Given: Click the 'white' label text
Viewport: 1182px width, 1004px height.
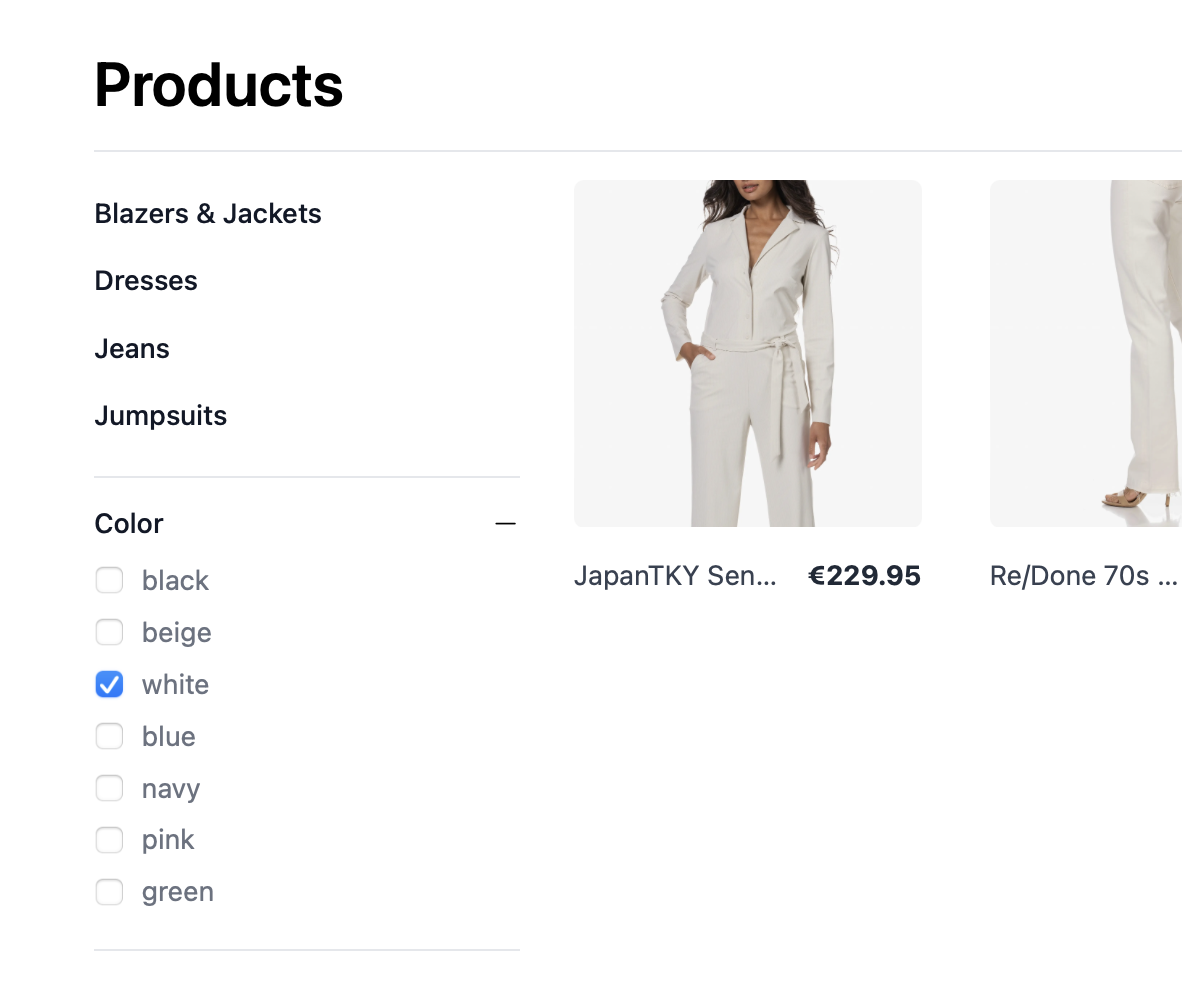Looking at the screenshot, I should (176, 685).
